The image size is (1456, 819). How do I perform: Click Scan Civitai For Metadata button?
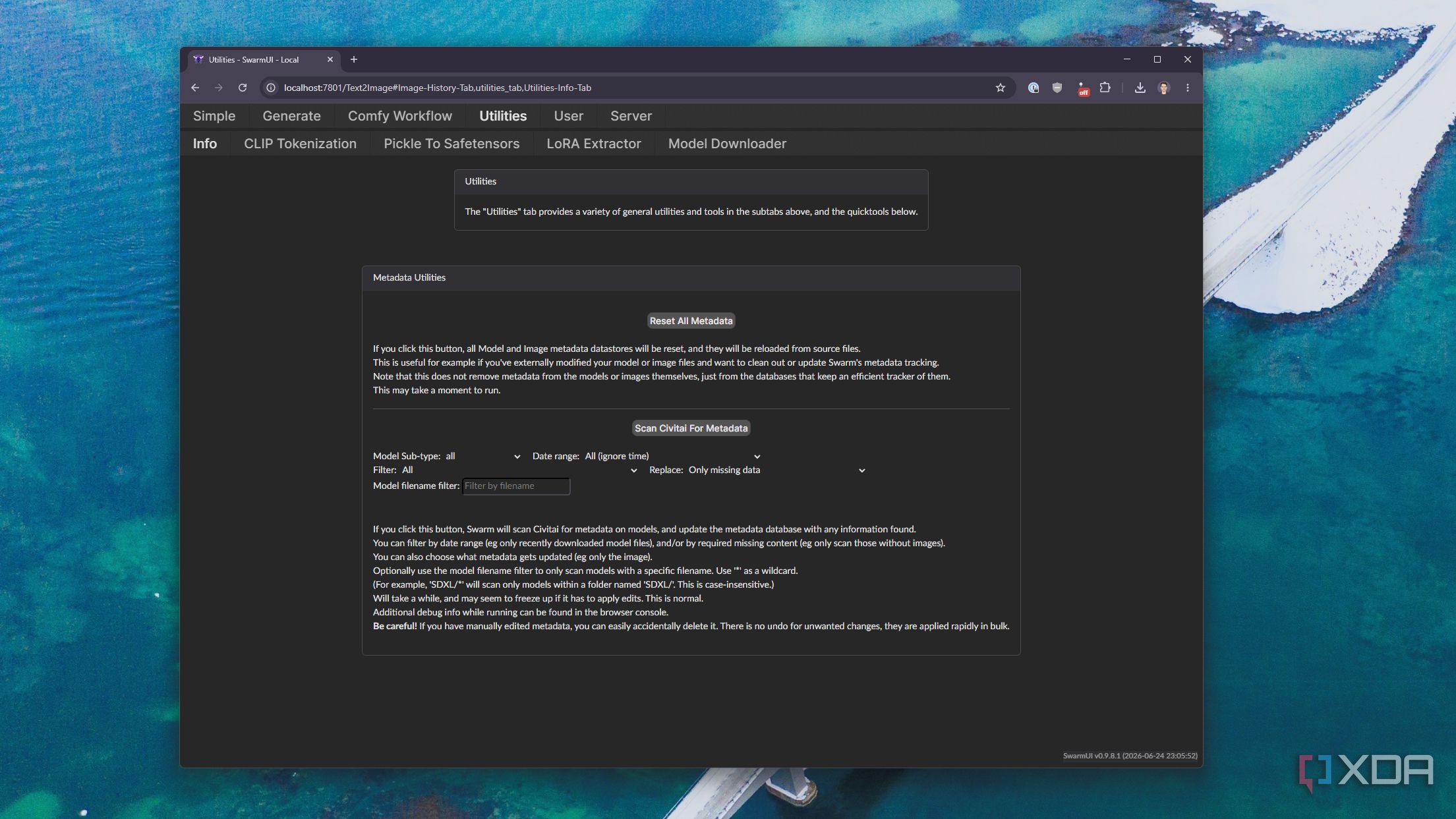pyautogui.click(x=691, y=428)
